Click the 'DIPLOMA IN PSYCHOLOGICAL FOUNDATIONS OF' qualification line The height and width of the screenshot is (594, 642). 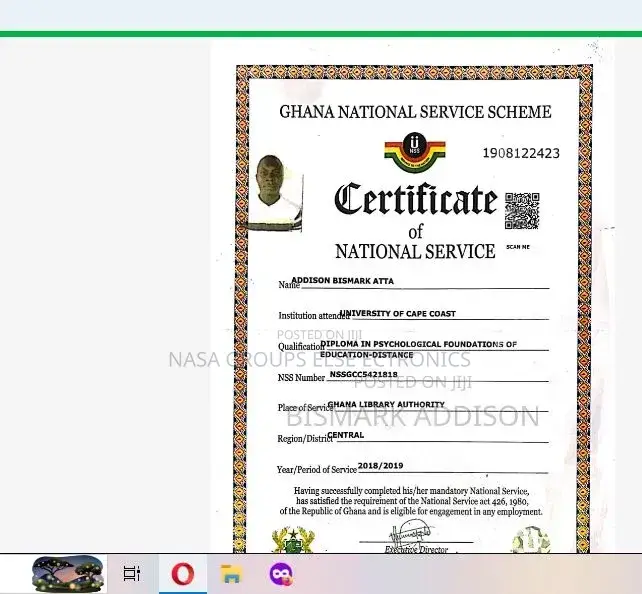(418, 344)
